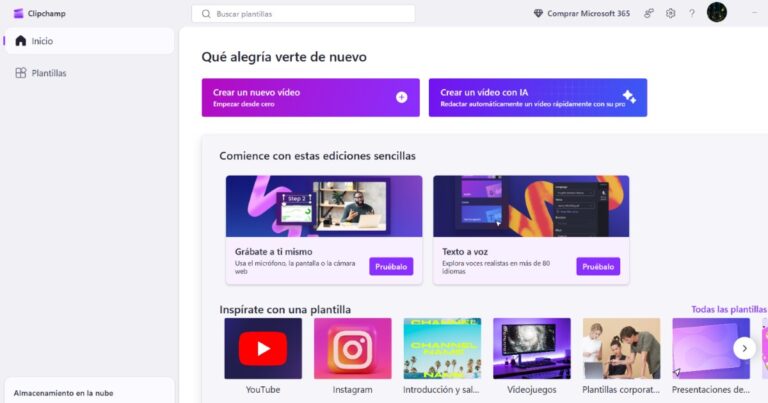Open the YouTube template thumbnail
Image resolution: width=768 pixels, height=403 pixels.
pyautogui.click(x=263, y=348)
